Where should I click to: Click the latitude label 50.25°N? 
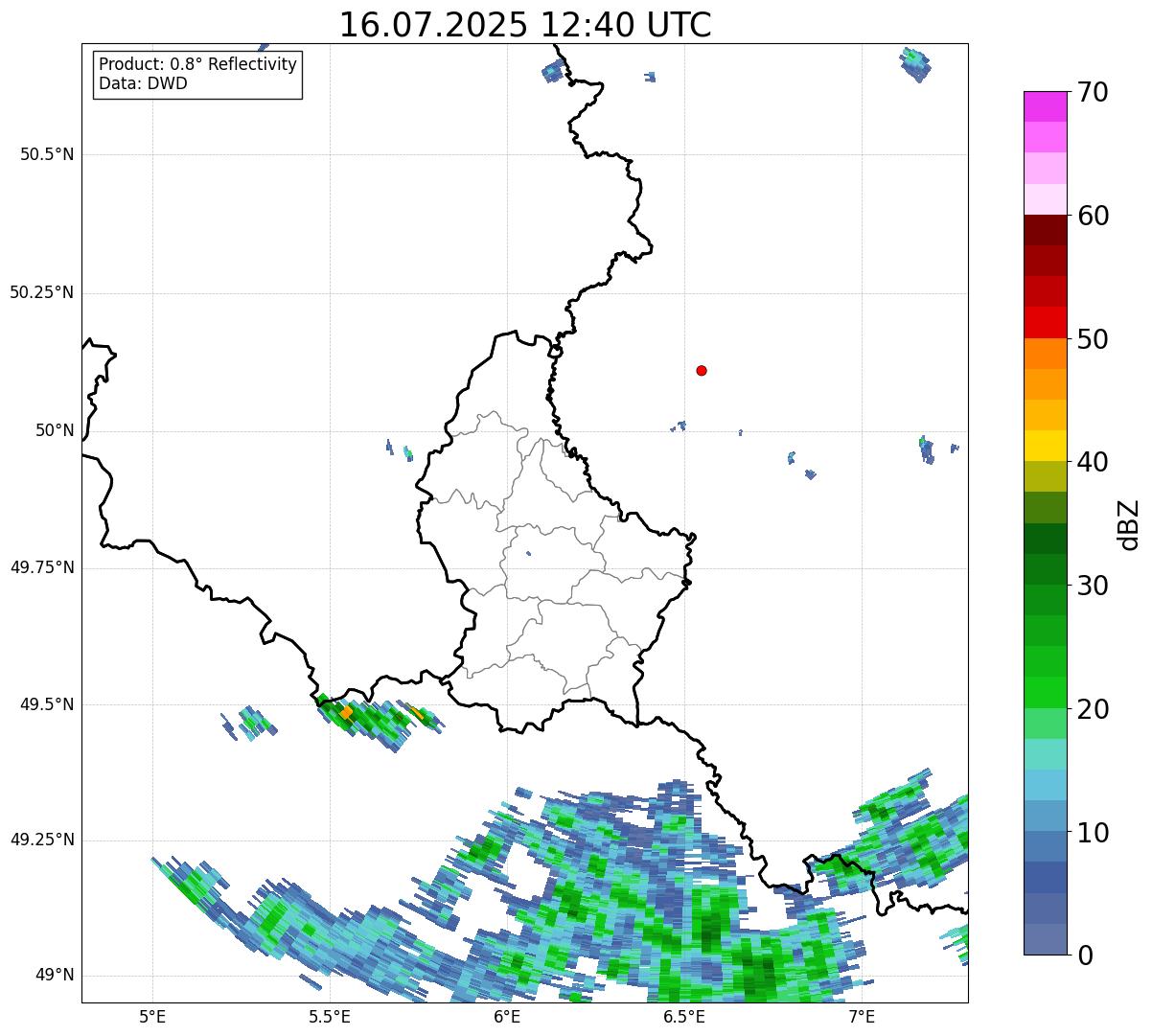point(41,292)
